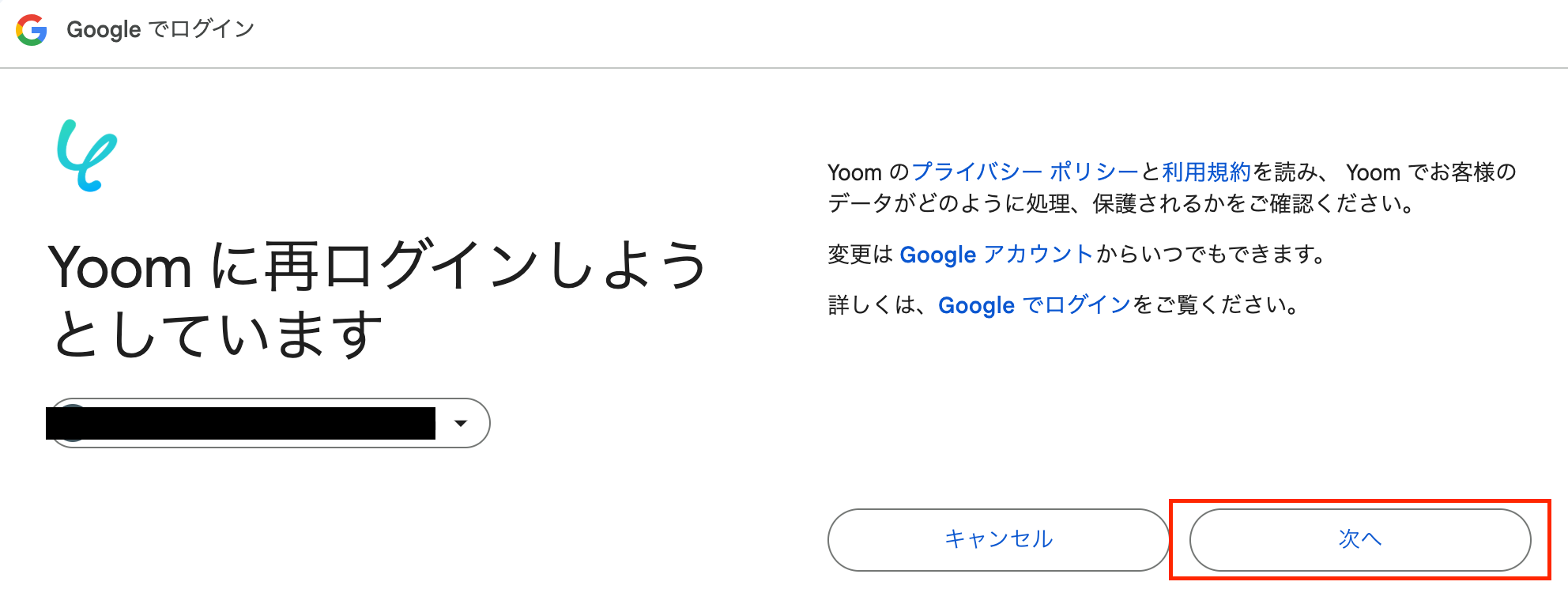This screenshot has height=593, width=1568.
Task: Open the プライバシー ポリシー link
Action: (1025, 172)
